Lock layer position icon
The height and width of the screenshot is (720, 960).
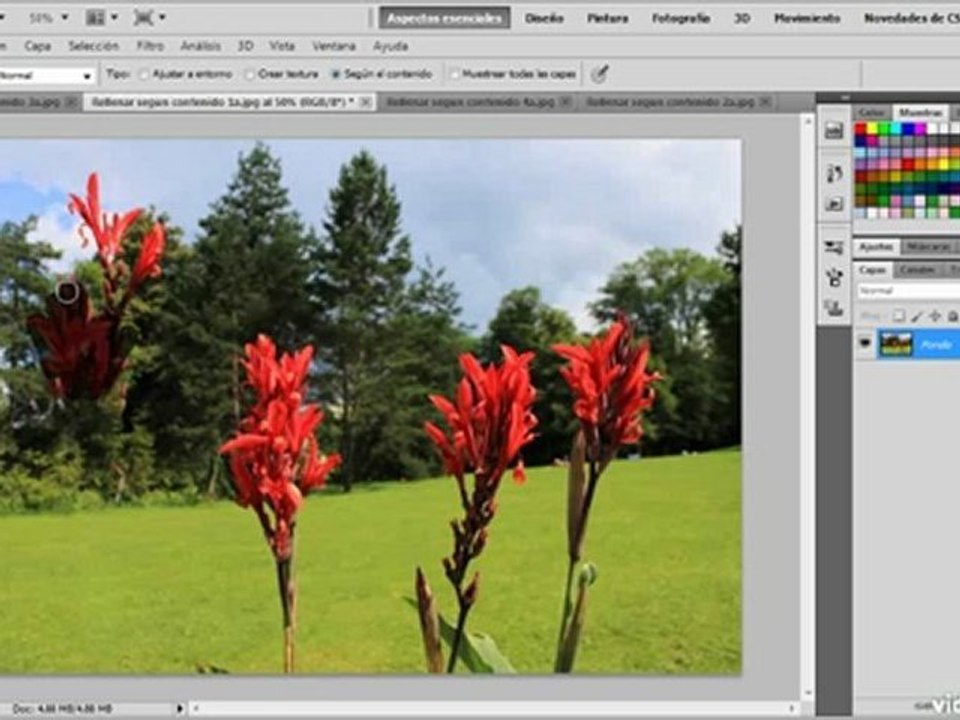[935, 316]
